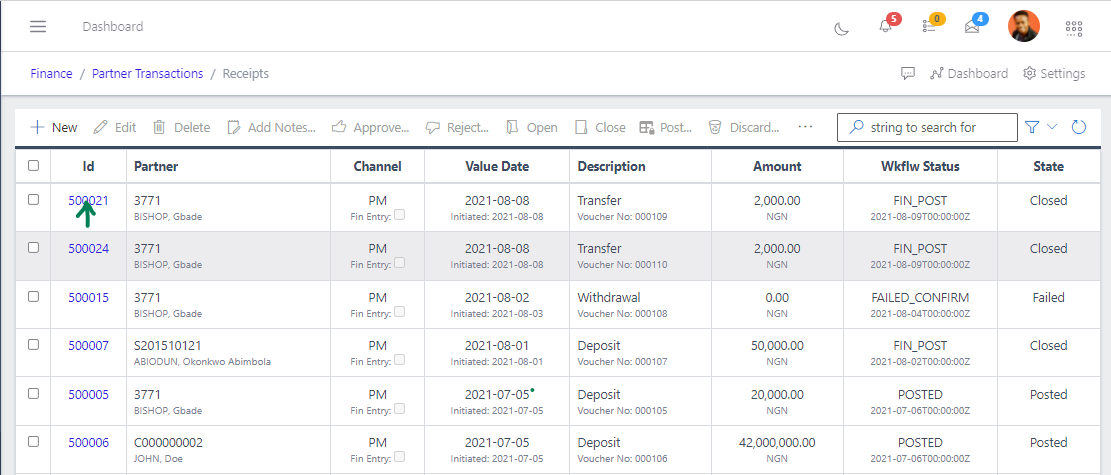Navigate to Finance breadcrumb
Viewport: 1111px width, 475px height.
pos(51,74)
